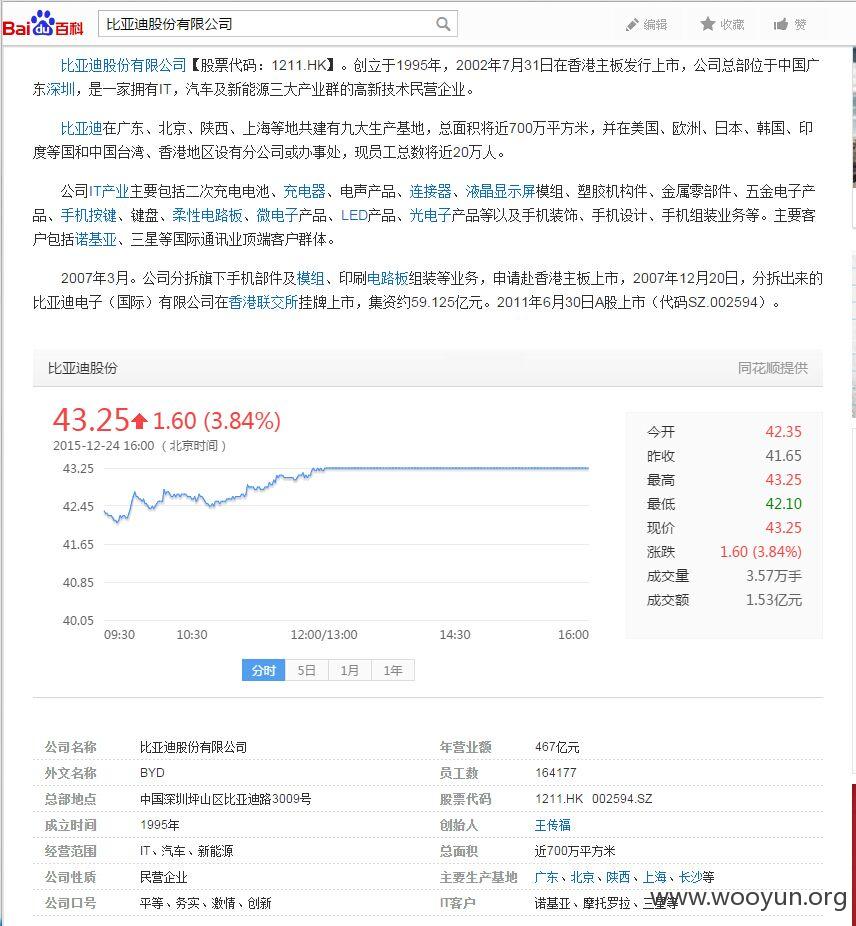The height and width of the screenshot is (926, 856).
Task: Open the 充电器 link
Action: [x=304, y=191]
